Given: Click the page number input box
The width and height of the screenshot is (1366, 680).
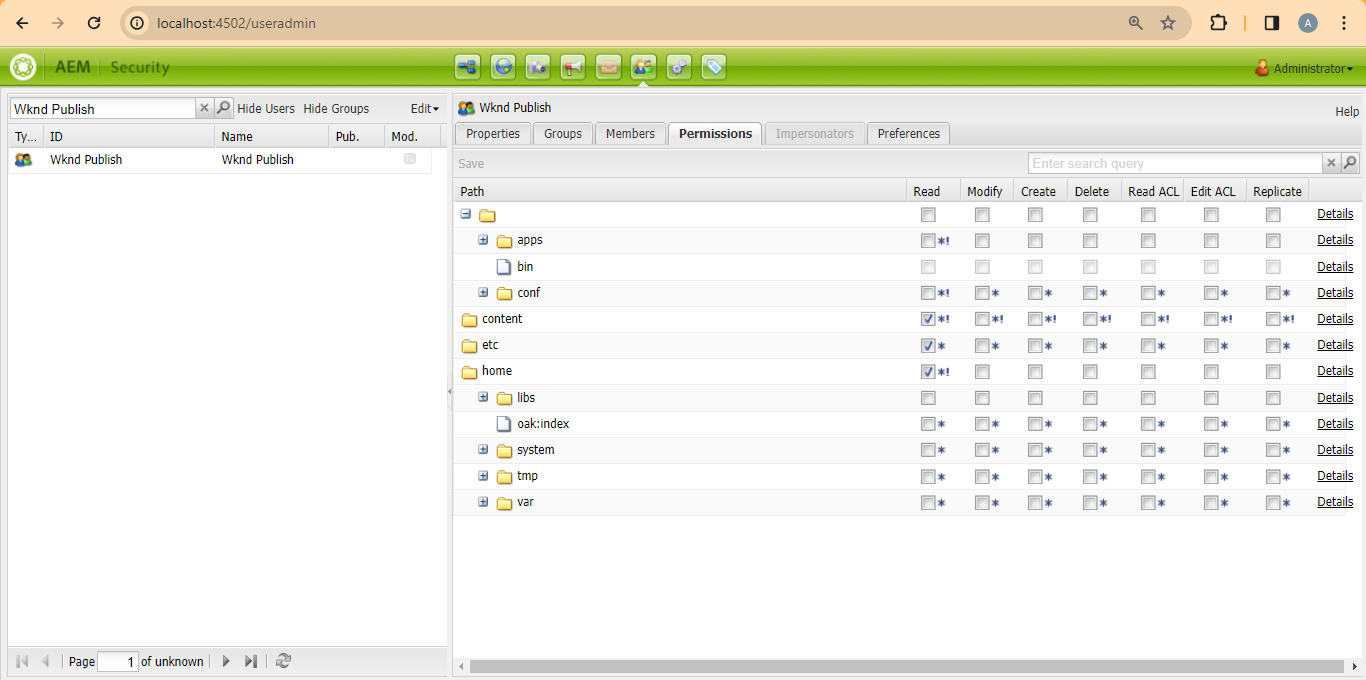Looking at the screenshot, I should 118,661.
